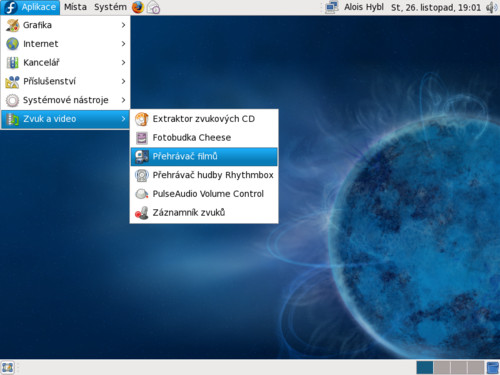This screenshot has height=375, width=500.
Task: Click the show desktop icon in bottom panel
Action: (x=8, y=368)
